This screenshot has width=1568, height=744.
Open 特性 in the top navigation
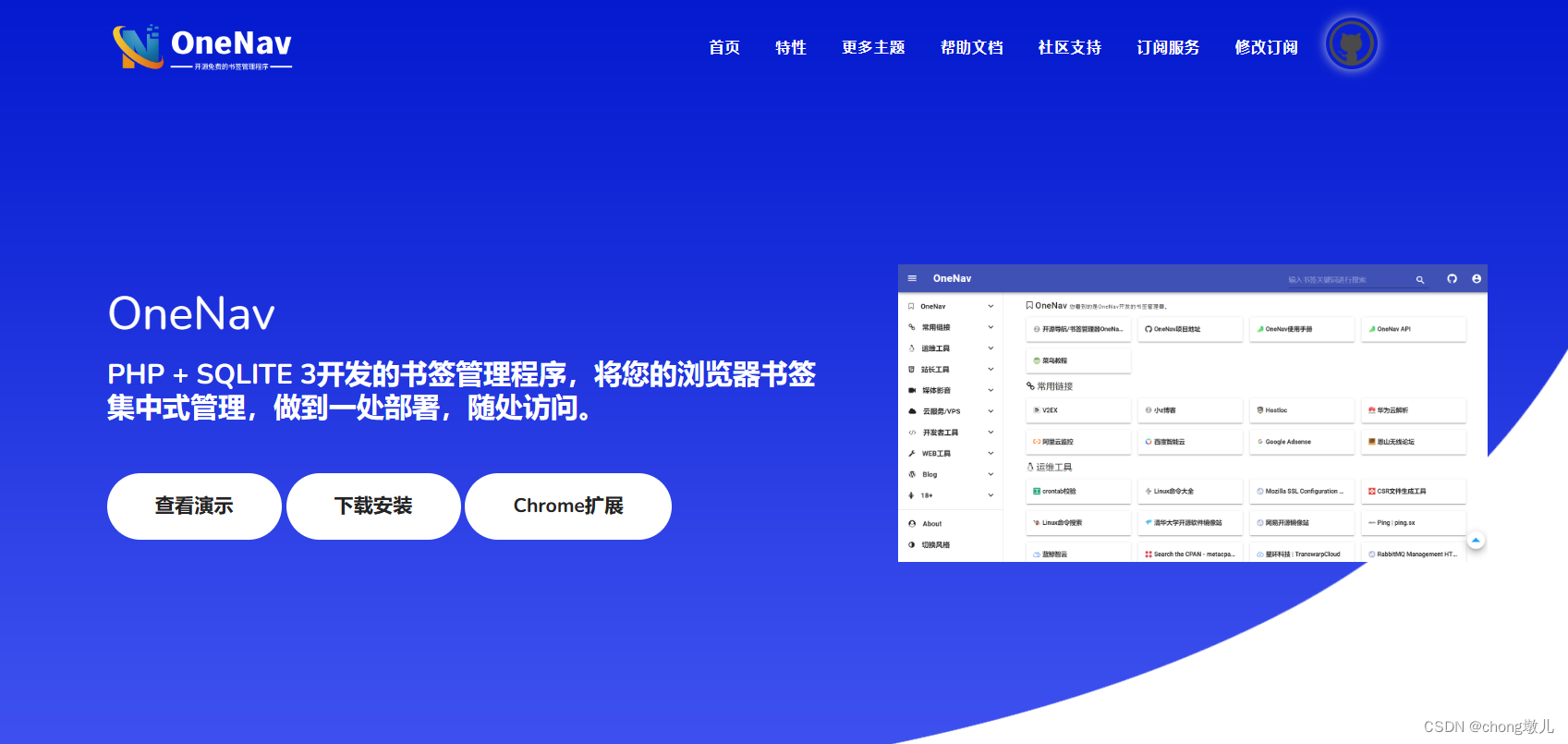[791, 47]
